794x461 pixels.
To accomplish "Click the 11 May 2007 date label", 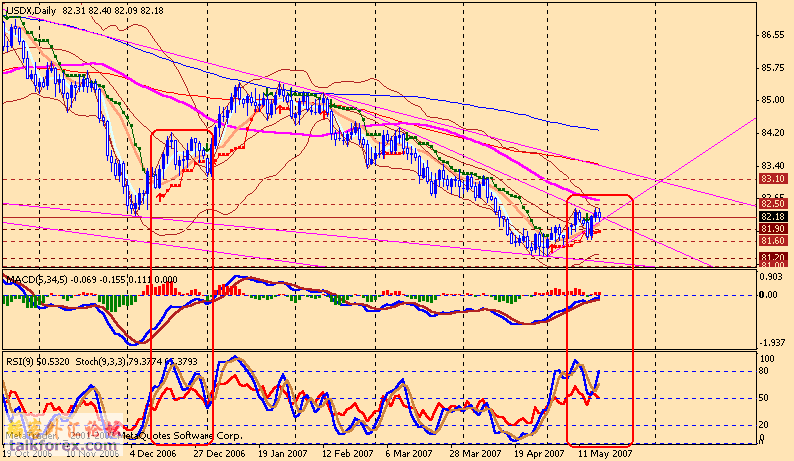I will 605,453.
